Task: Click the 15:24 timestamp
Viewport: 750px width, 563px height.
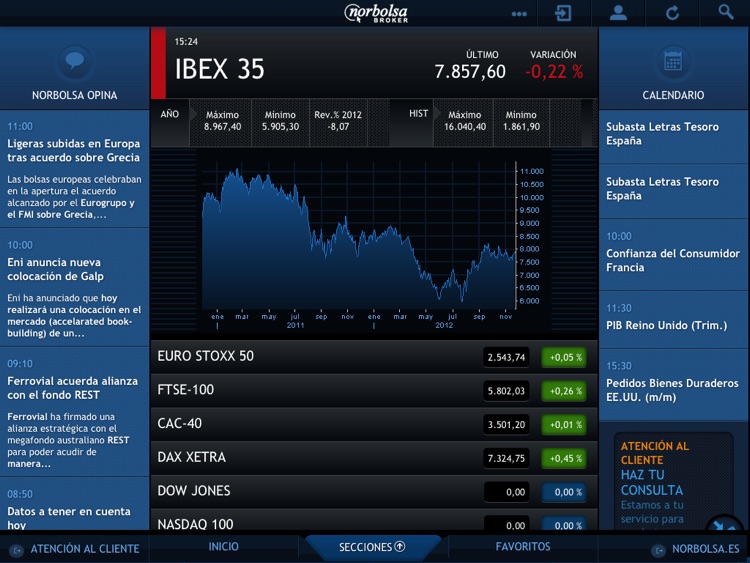Action: point(186,42)
